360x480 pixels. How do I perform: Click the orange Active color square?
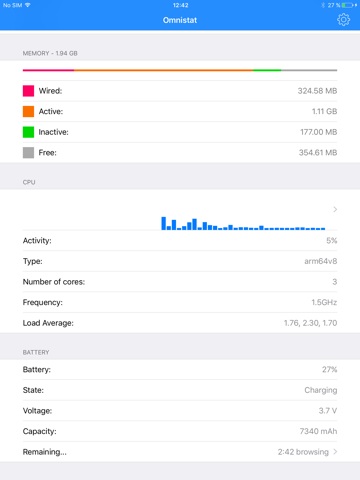(28, 111)
